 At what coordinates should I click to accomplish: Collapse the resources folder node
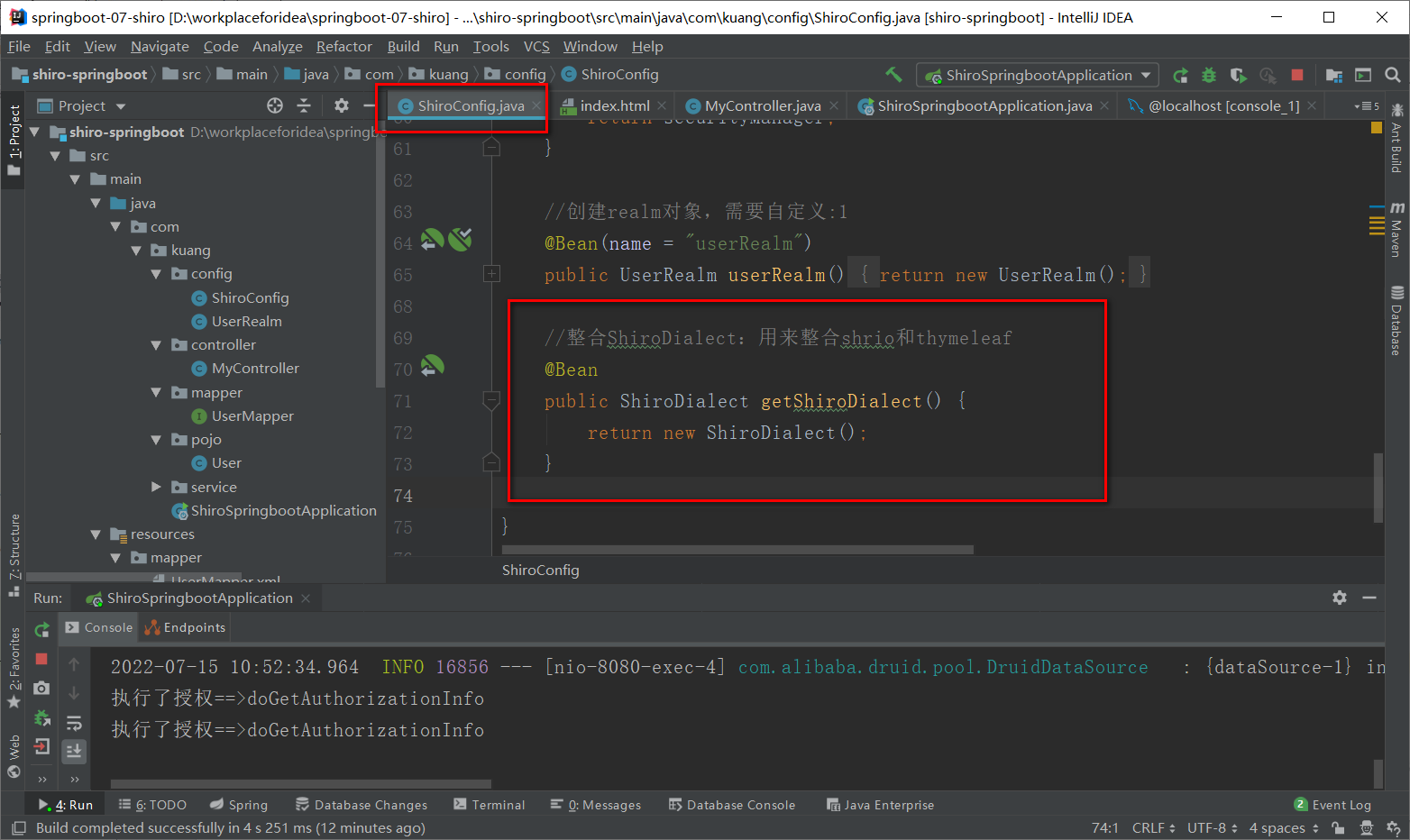click(x=96, y=534)
